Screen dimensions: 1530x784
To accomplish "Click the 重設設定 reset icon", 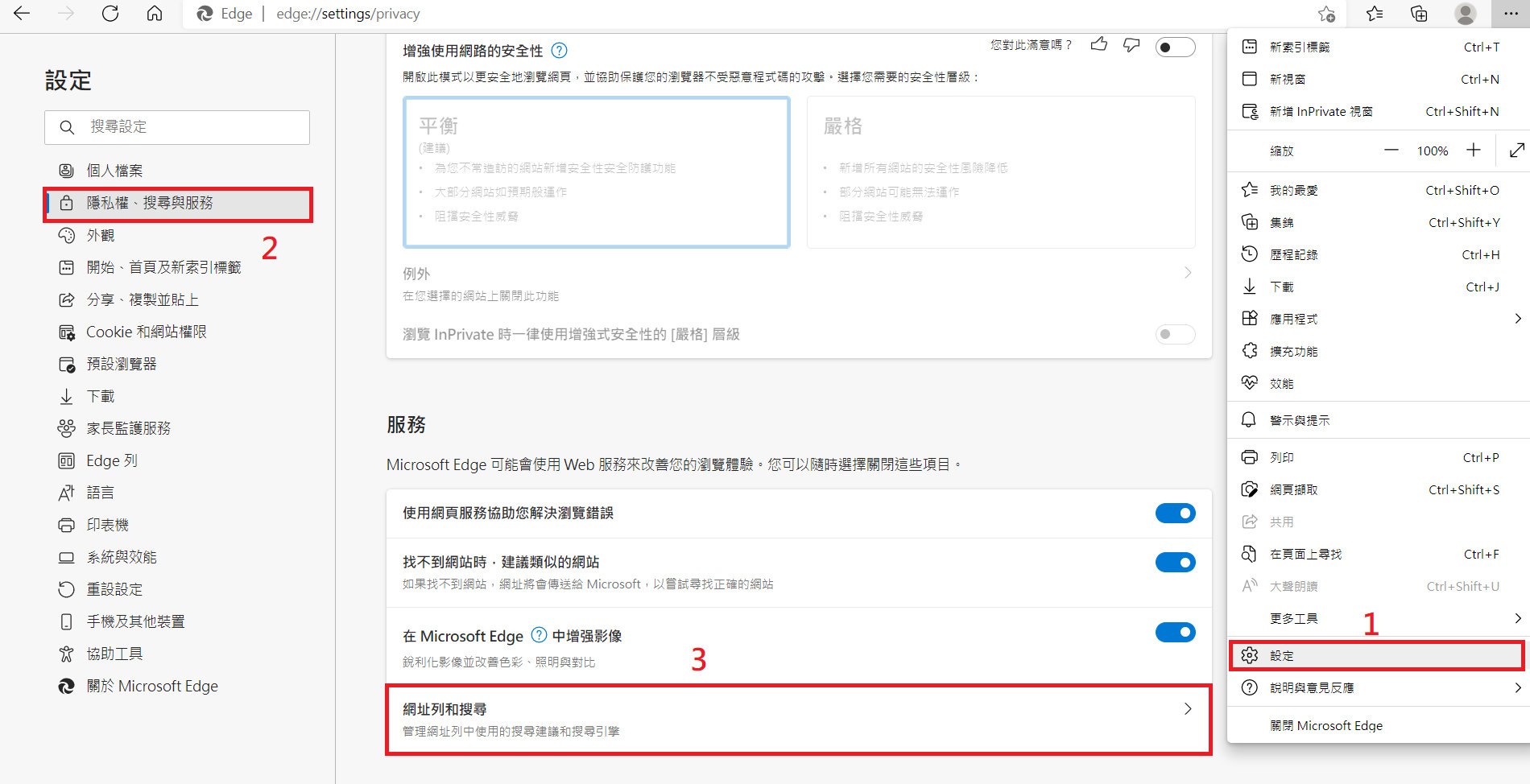I will click(67, 589).
